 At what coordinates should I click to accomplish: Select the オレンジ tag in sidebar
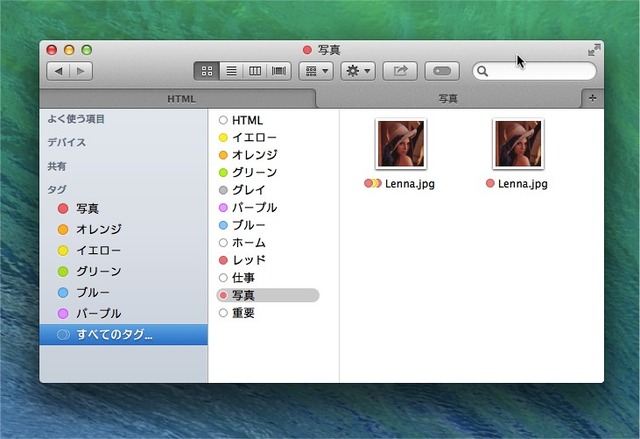[124, 229]
